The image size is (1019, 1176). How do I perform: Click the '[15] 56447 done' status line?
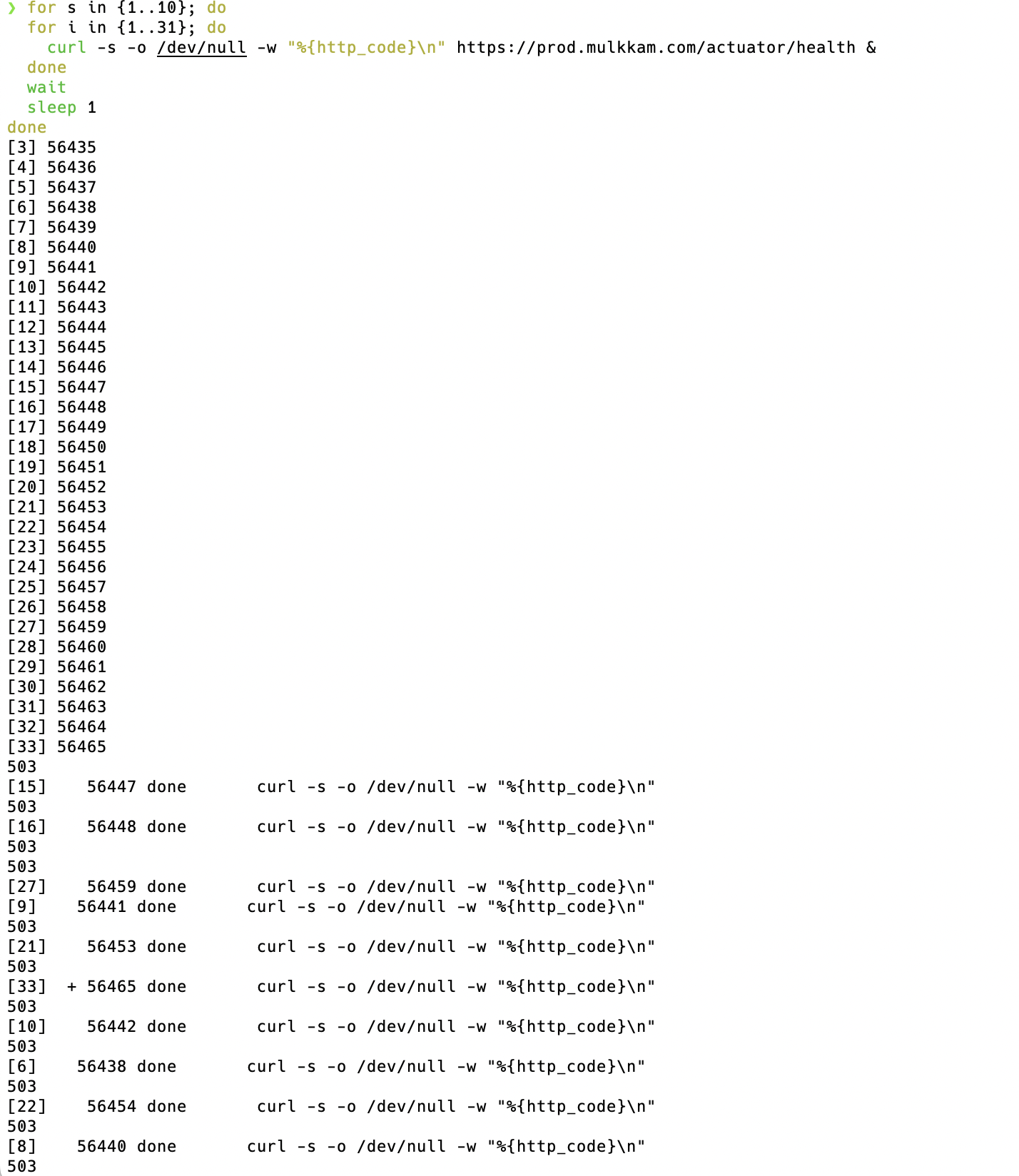click(x=331, y=786)
